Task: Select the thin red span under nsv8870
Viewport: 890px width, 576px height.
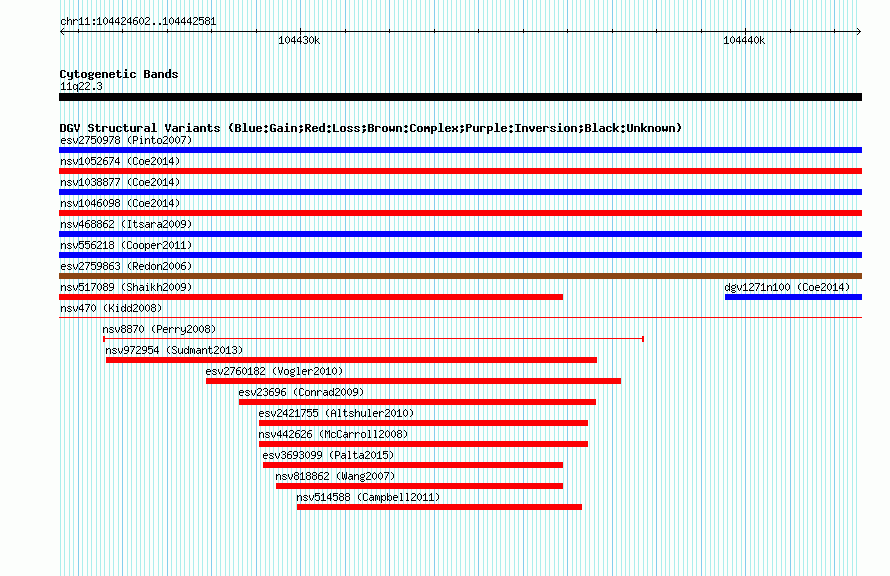Action: (x=373, y=339)
